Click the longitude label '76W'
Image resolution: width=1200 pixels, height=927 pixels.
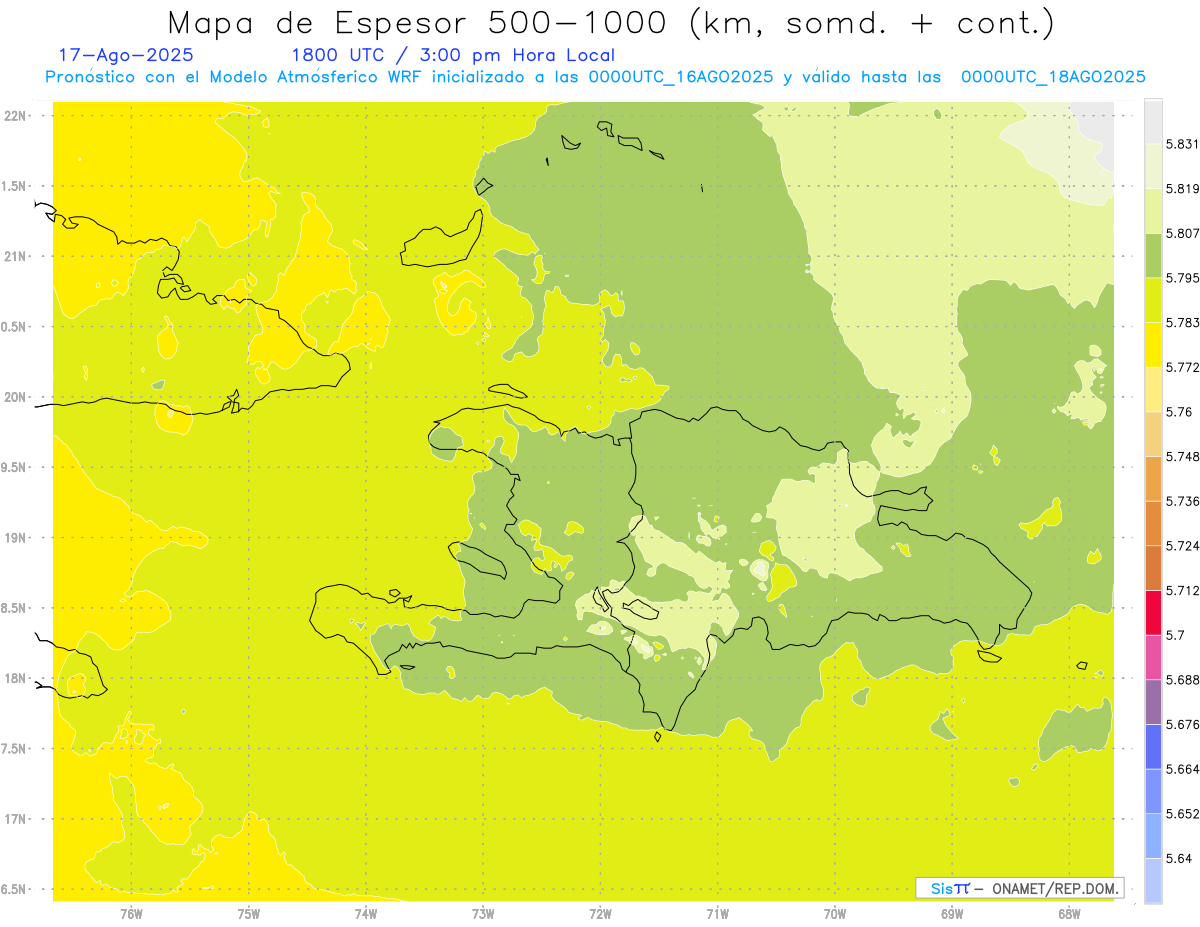pos(131,914)
